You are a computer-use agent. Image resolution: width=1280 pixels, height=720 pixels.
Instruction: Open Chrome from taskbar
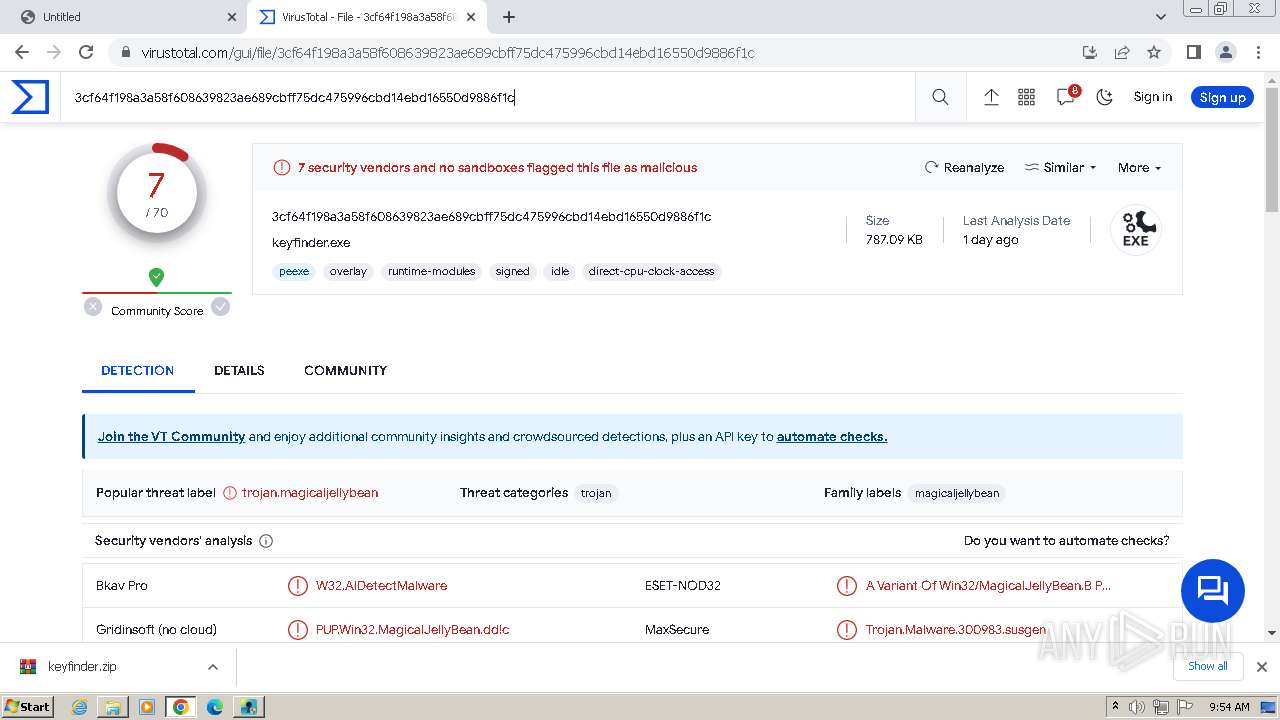click(x=181, y=707)
